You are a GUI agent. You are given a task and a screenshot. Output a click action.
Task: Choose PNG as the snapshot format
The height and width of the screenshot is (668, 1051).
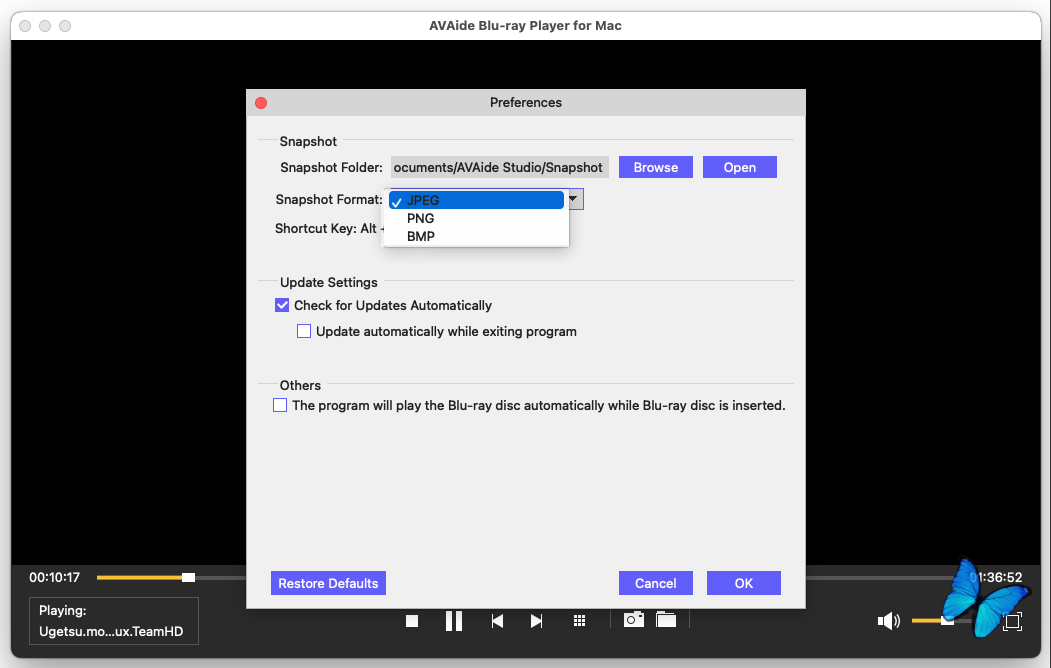point(420,218)
